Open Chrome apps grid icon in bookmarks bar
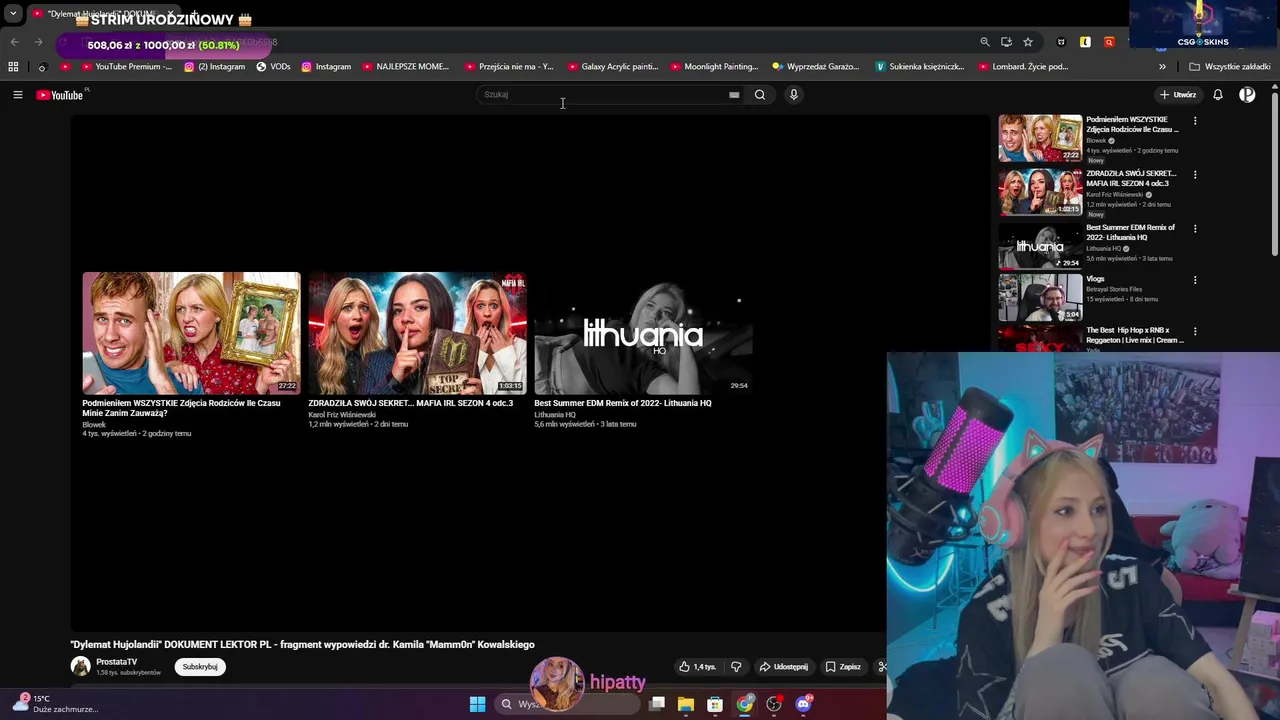The height and width of the screenshot is (720, 1280). [13, 67]
